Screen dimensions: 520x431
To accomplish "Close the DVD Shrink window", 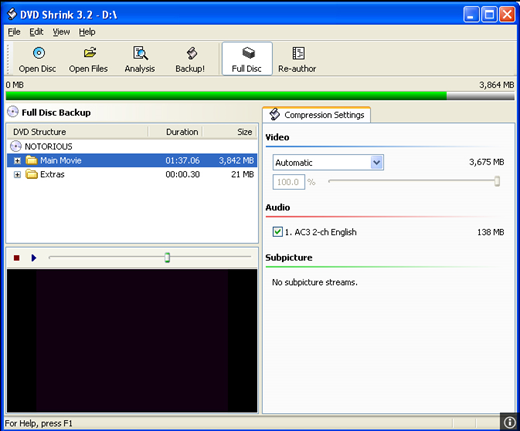I will click(x=507, y=15).
